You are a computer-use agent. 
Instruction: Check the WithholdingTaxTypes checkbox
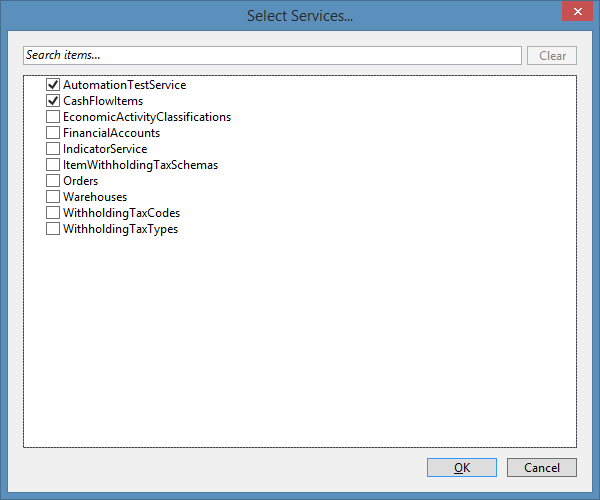click(53, 228)
